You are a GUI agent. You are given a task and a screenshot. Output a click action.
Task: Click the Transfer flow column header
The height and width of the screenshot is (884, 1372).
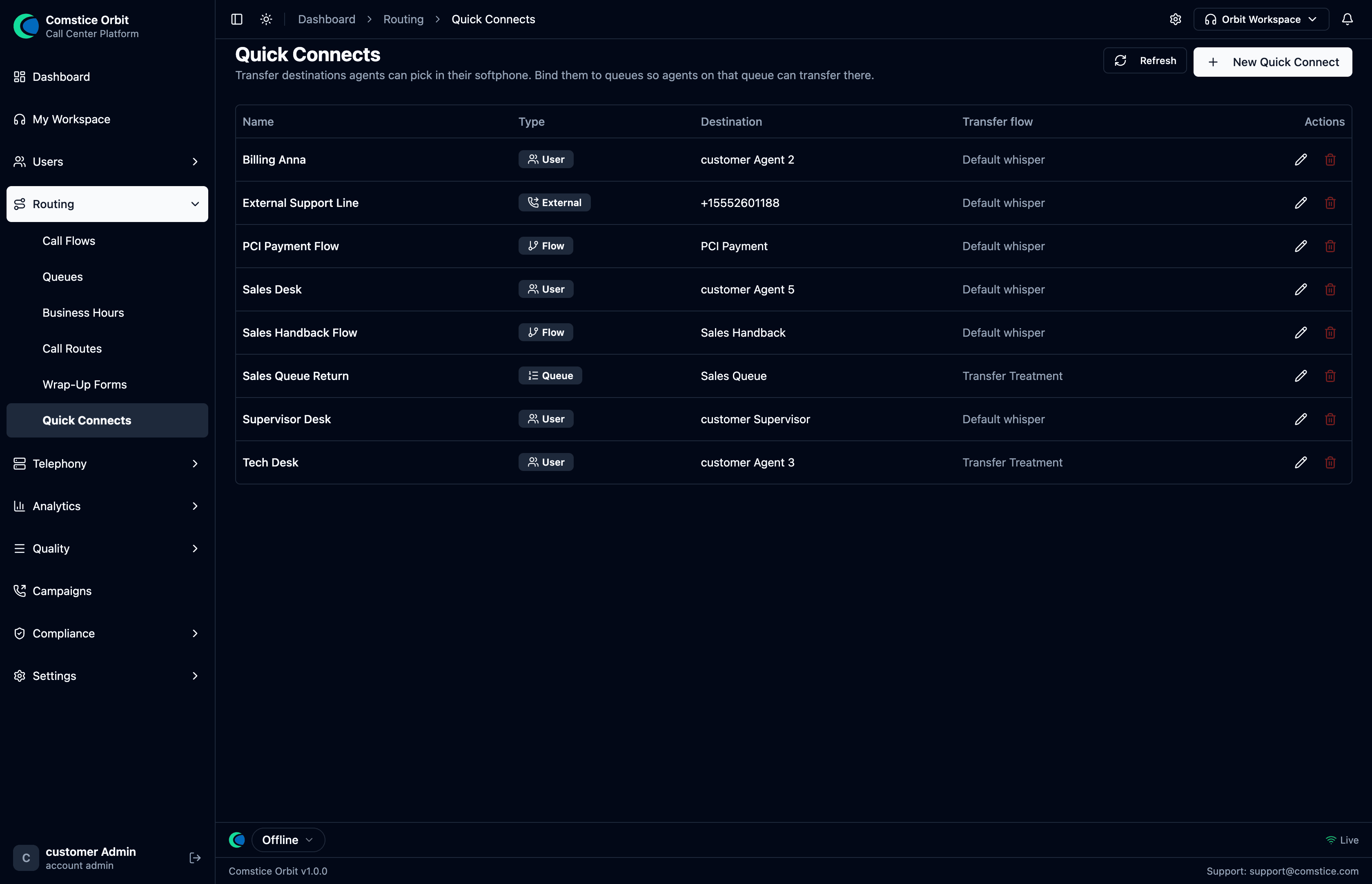tap(998, 122)
